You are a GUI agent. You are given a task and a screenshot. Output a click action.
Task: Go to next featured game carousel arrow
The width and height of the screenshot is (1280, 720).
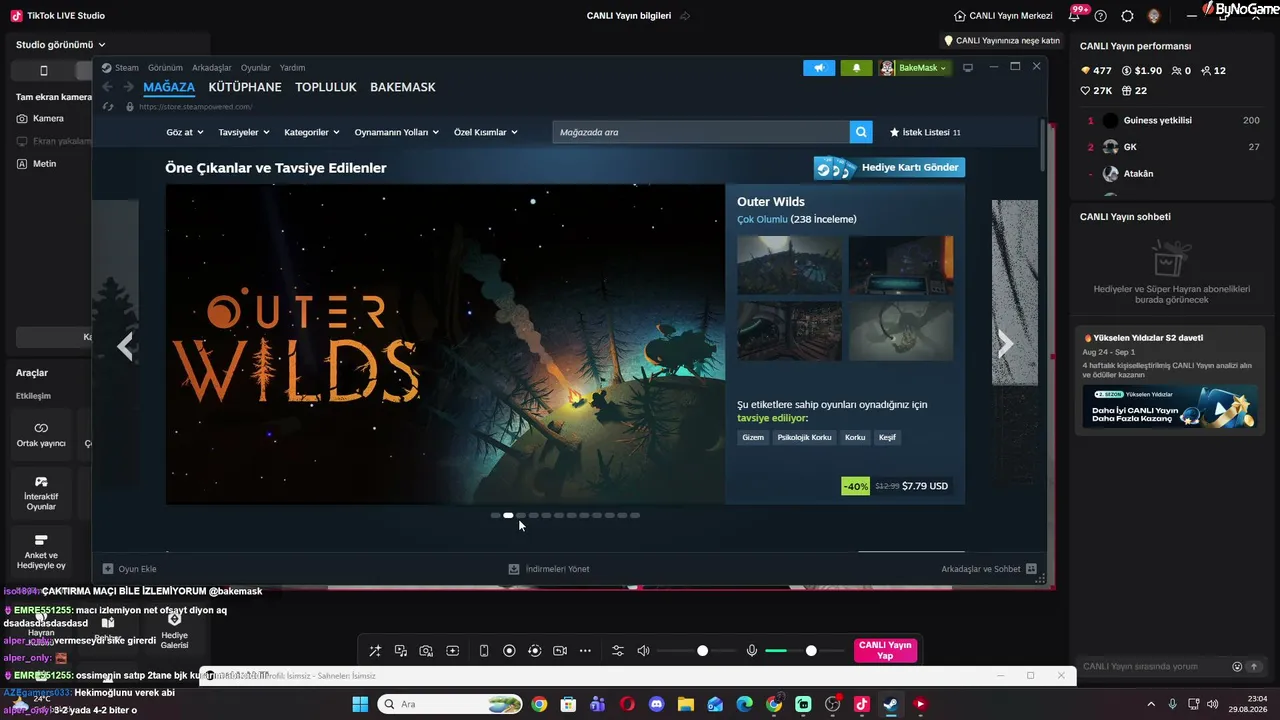pyautogui.click(x=1005, y=345)
